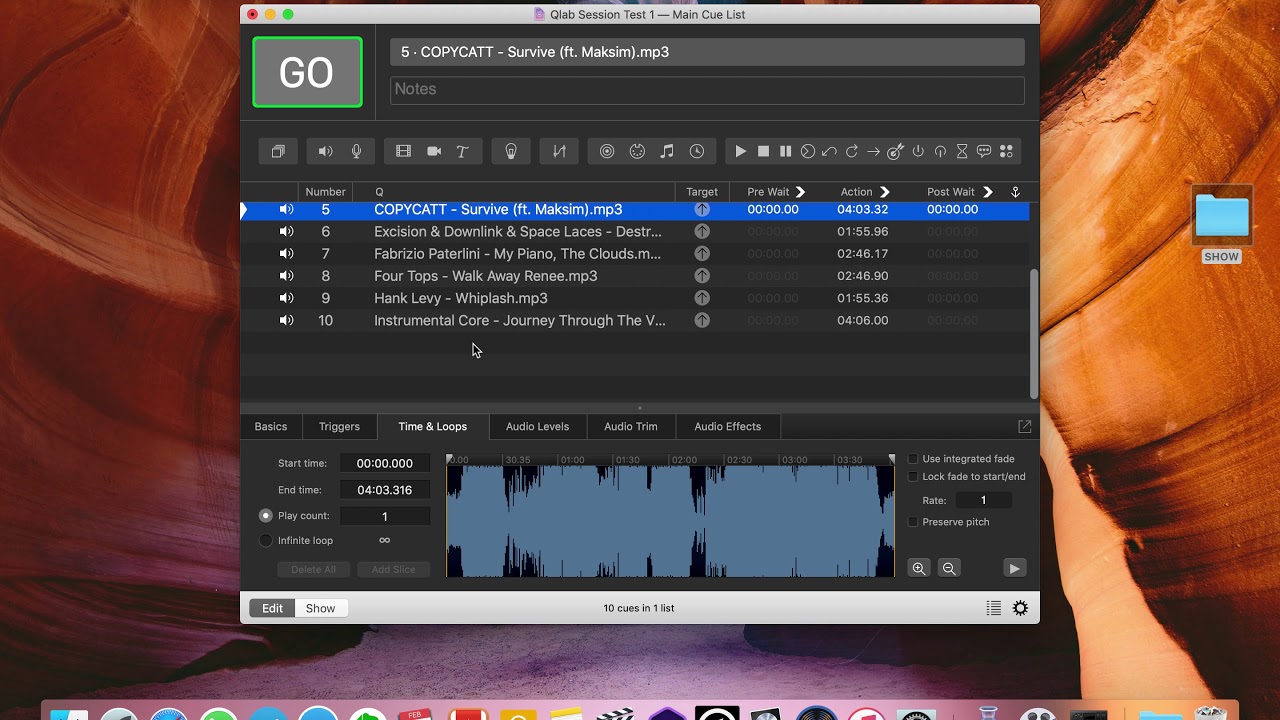Viewport: 1280px width, 720px height.
Task: Add a Devamp cue with circular arrow
Action: click(x=851, y=151)
